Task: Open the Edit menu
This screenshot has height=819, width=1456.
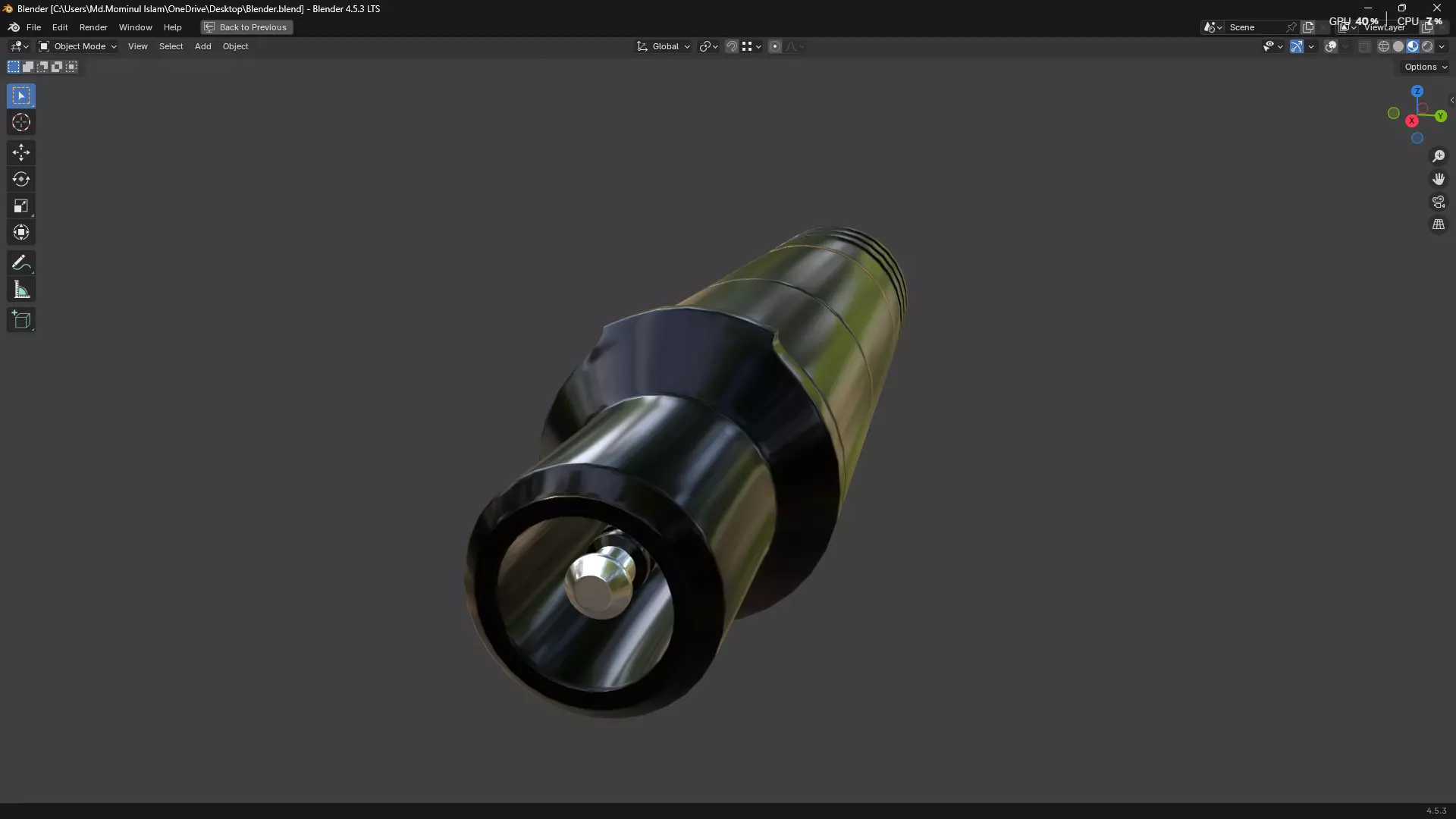Action: point(60,27)
